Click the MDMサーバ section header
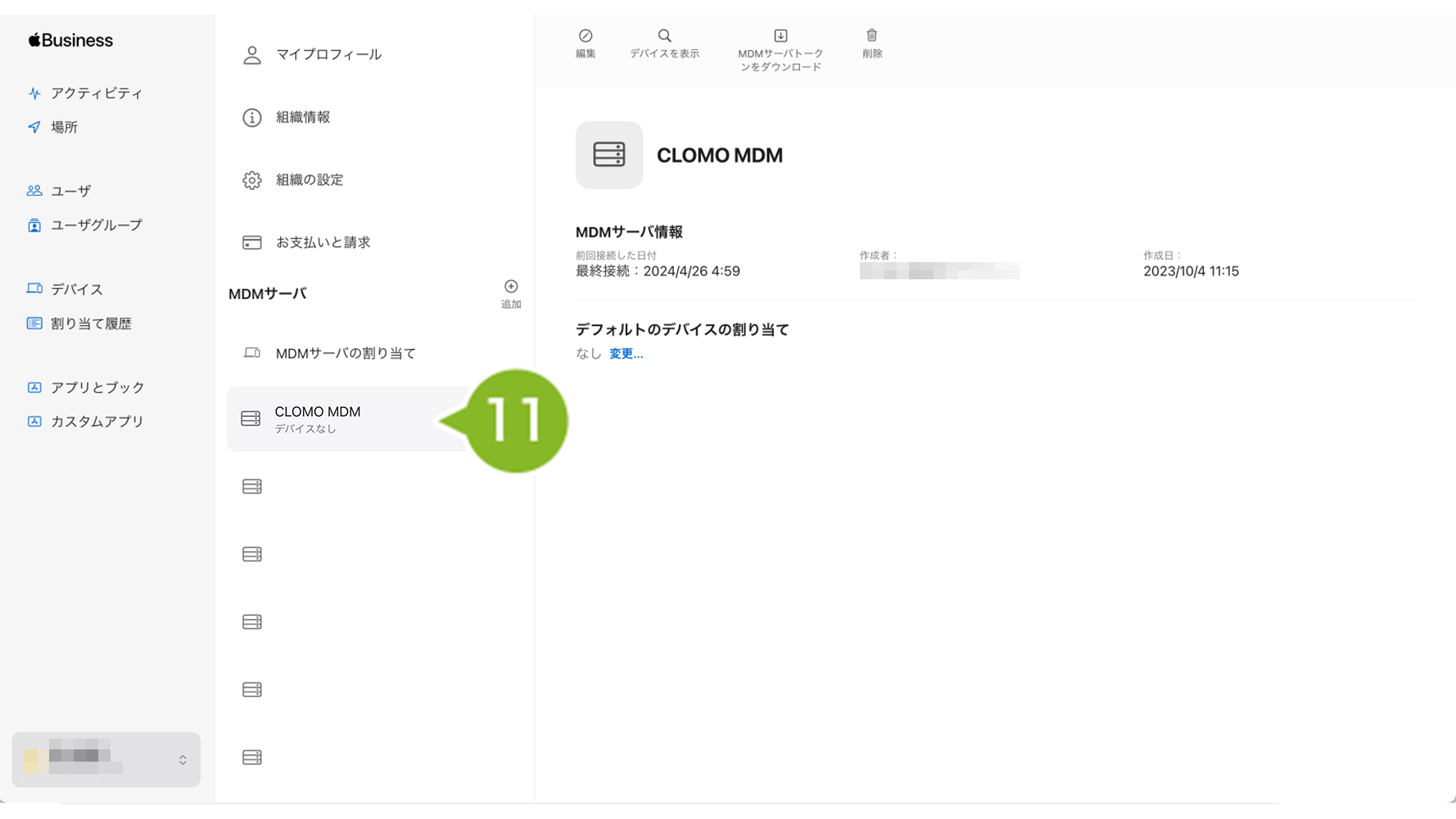Viewport: 1456px width, 819px height. pyautogui.click(x=268, y=294)
